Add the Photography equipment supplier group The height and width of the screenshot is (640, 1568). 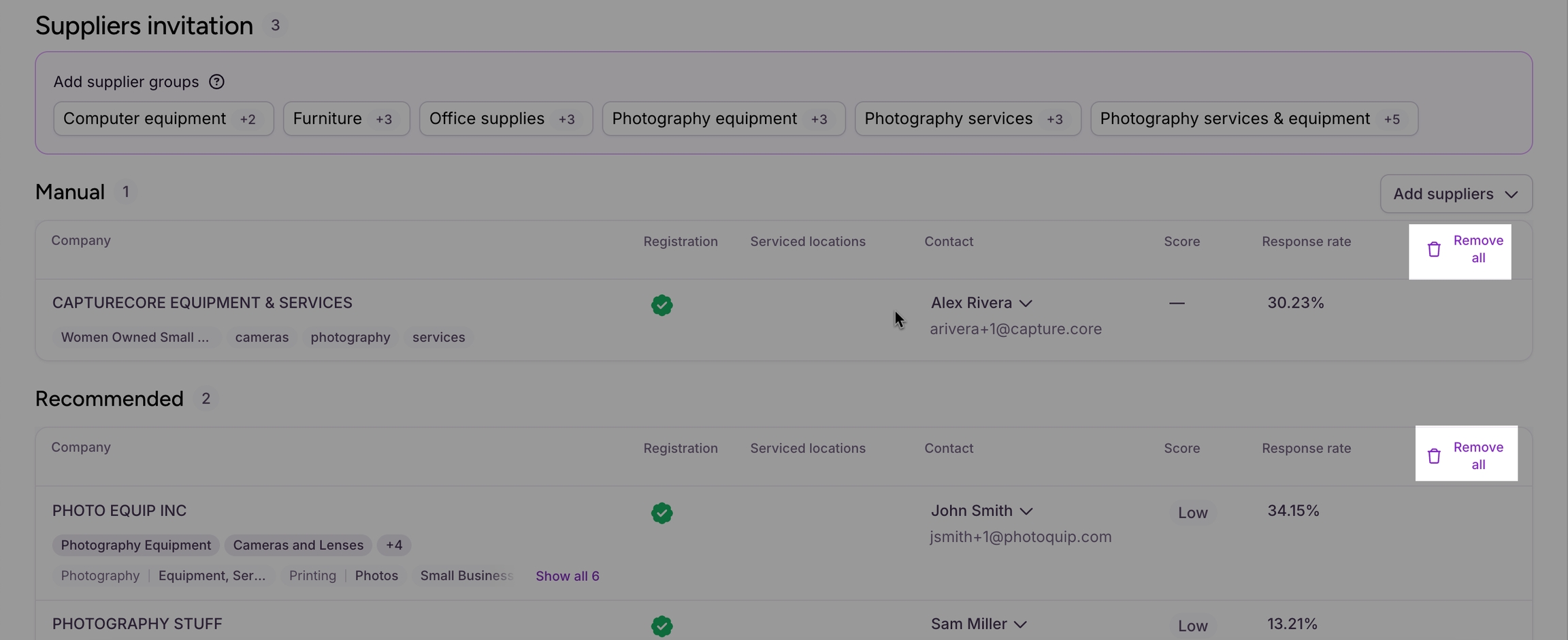(723, 118)
